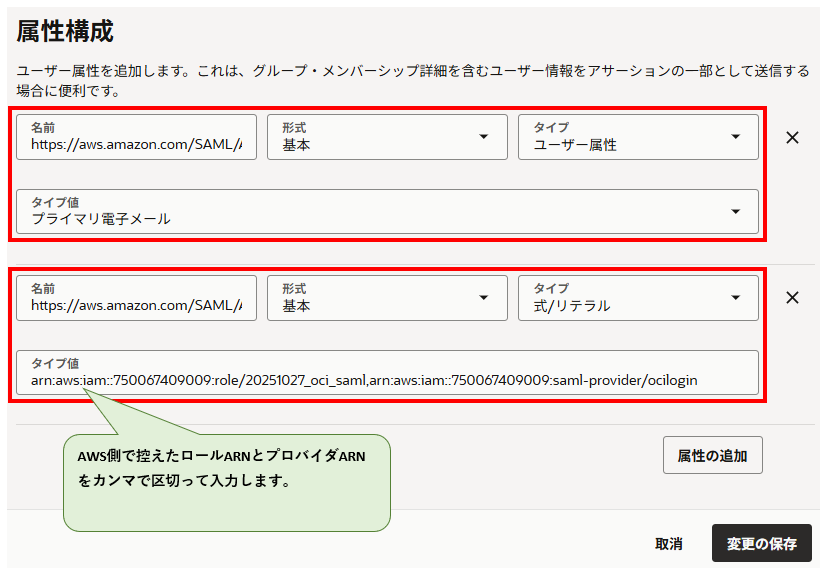This screenshot has height=577, width=826.
Task: Save with the 変更の保存 button
Action: pos(762,544)
